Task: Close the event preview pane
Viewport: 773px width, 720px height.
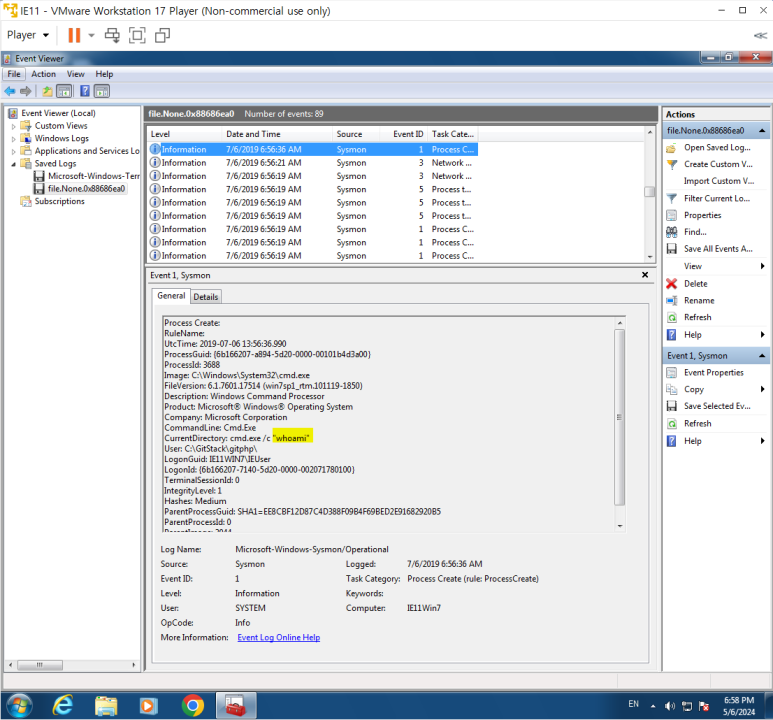Action: [x=645, y=275]
